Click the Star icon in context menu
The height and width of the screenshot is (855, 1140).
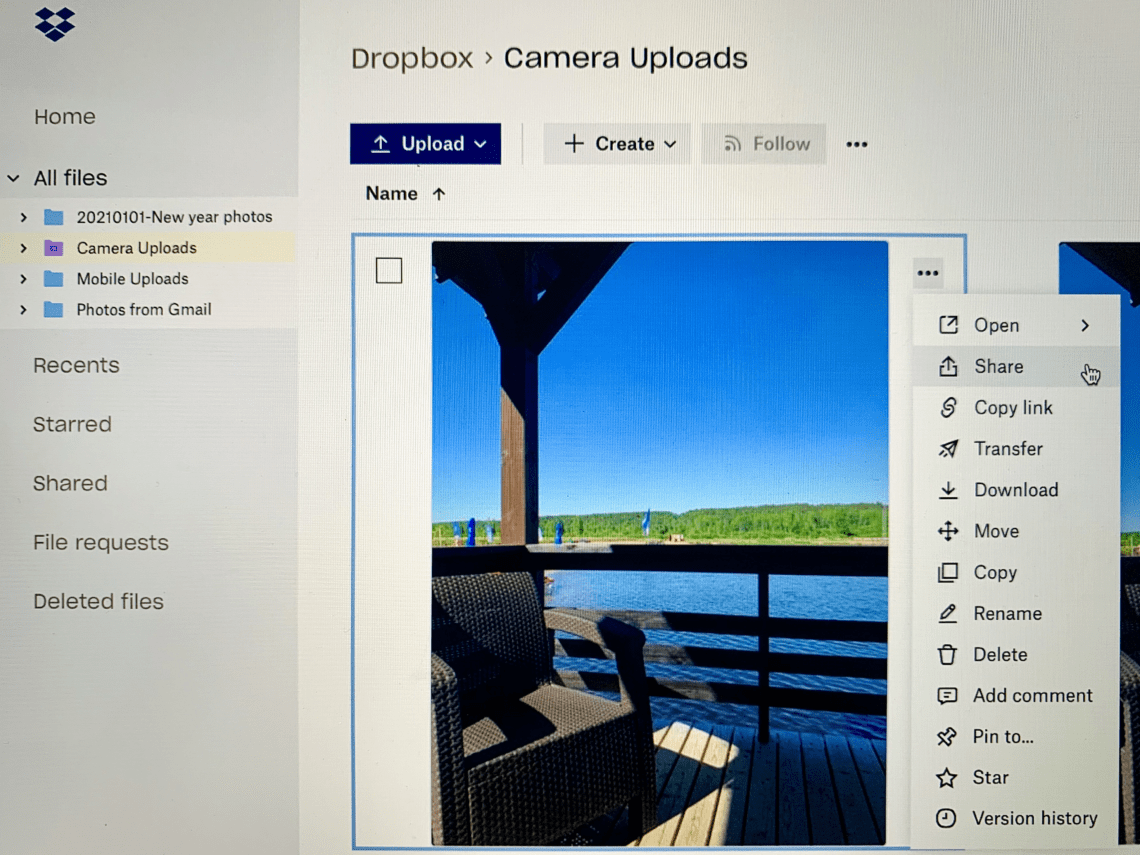point(947,778)
